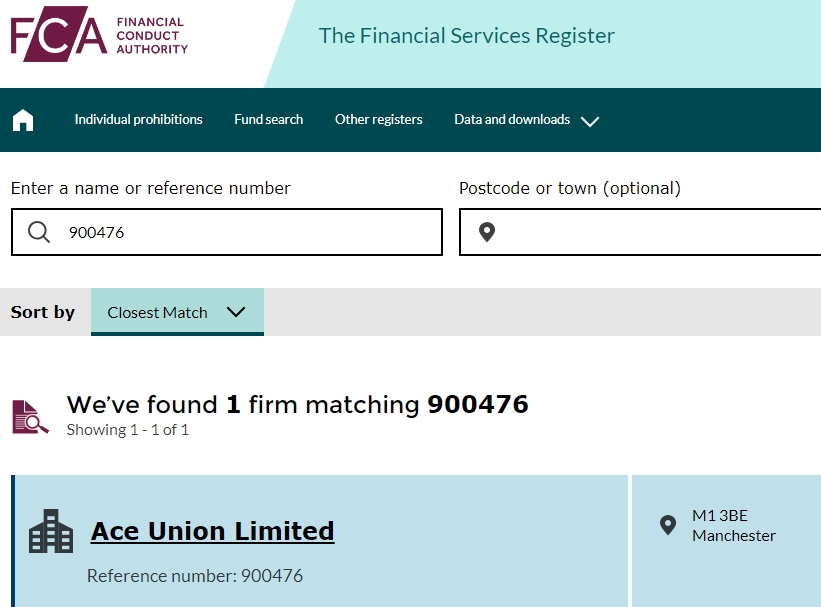Go to Fund search
The image size is (821, 607).
tap(268, 120)
